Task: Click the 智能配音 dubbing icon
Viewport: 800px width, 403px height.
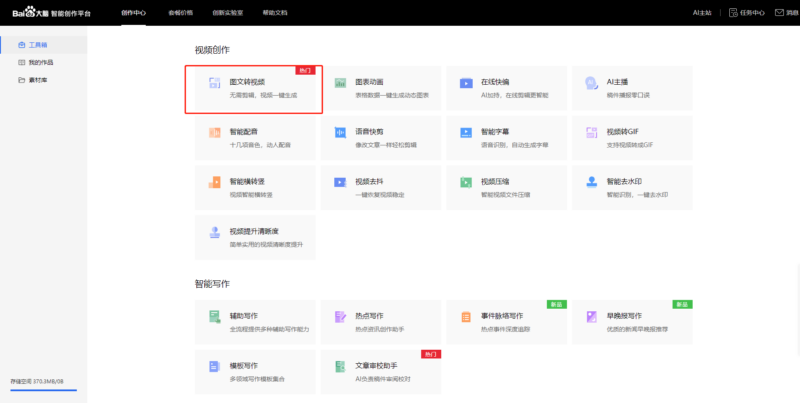Action: (214, 133)
